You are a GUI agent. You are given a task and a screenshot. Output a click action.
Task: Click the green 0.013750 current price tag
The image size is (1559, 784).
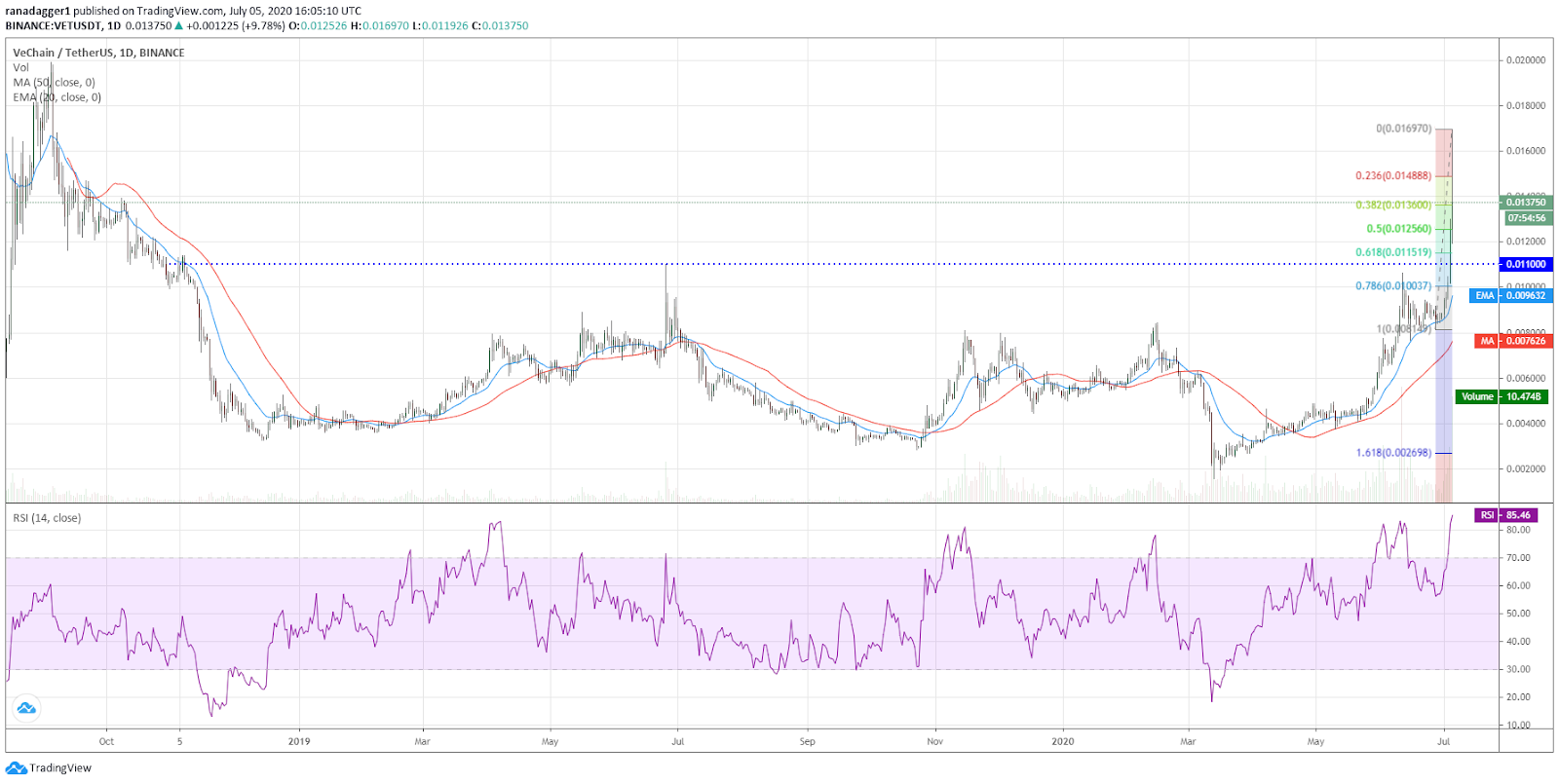1526,203
